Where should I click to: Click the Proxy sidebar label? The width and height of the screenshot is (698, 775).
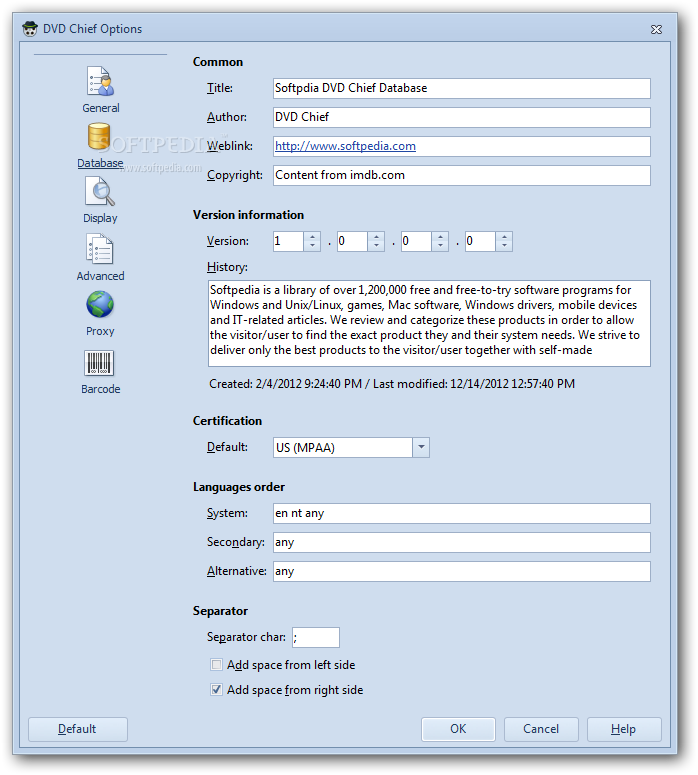[x=100, y=331]
